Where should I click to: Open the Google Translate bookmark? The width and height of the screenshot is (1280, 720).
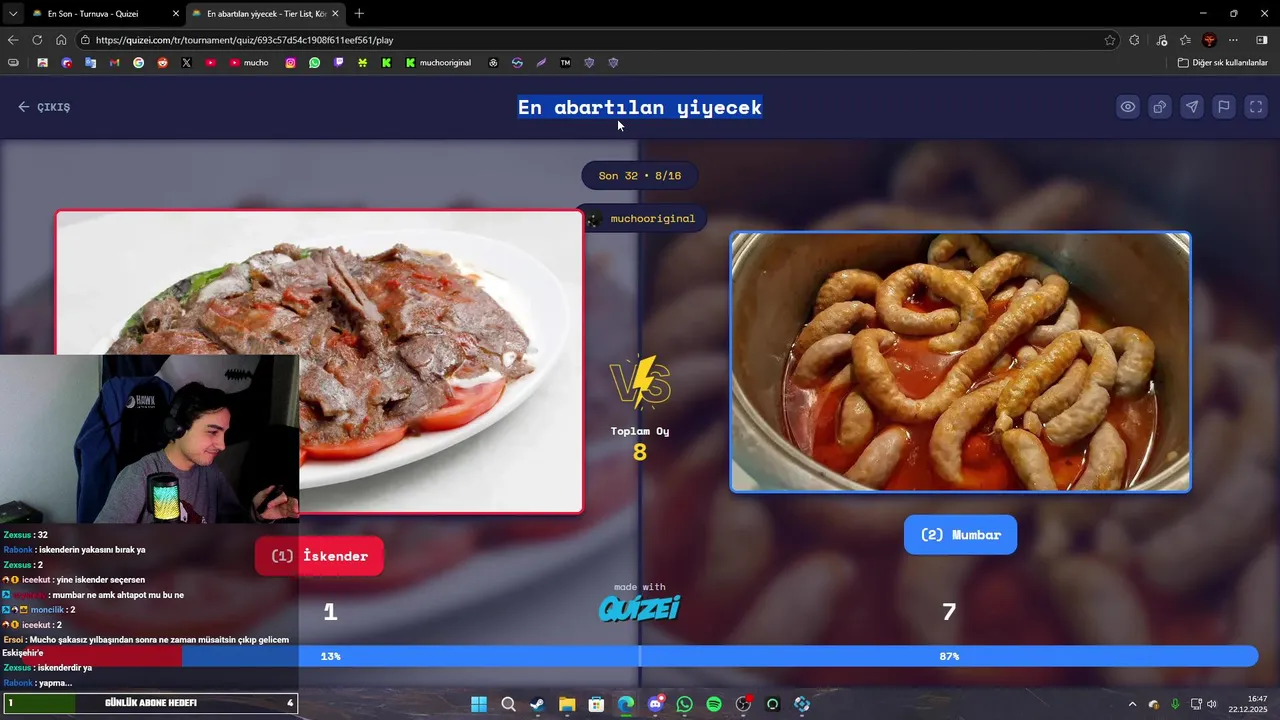pyautogui.click(x=90, y=62)
